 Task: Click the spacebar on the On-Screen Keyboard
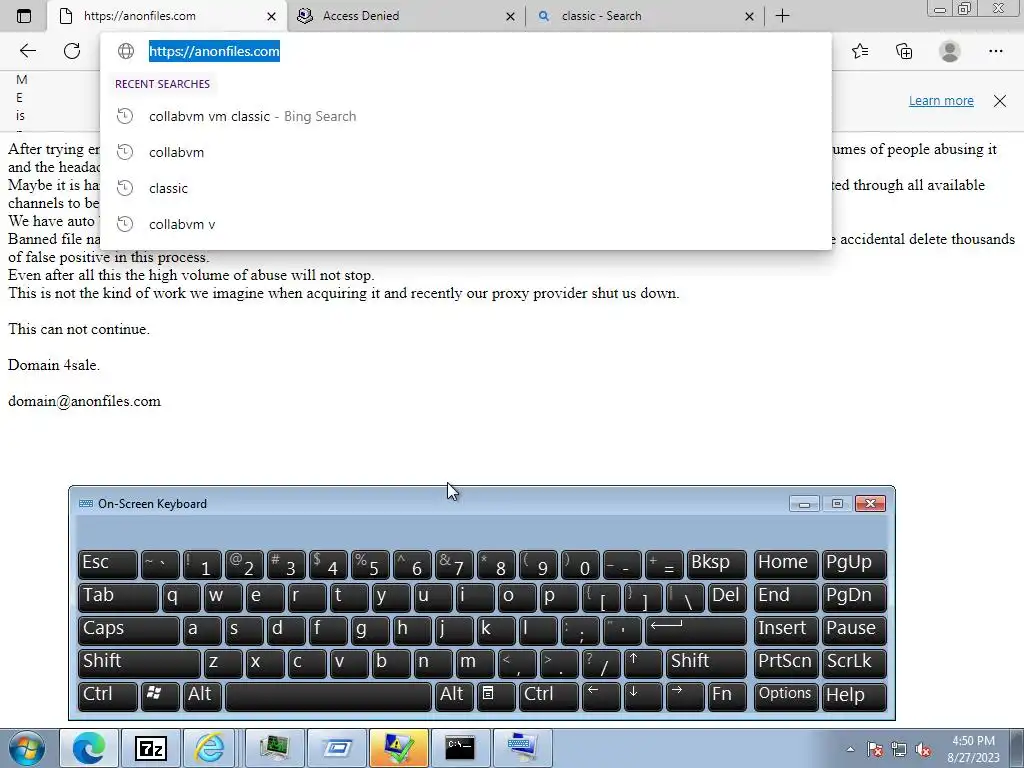tap(328, 696)
